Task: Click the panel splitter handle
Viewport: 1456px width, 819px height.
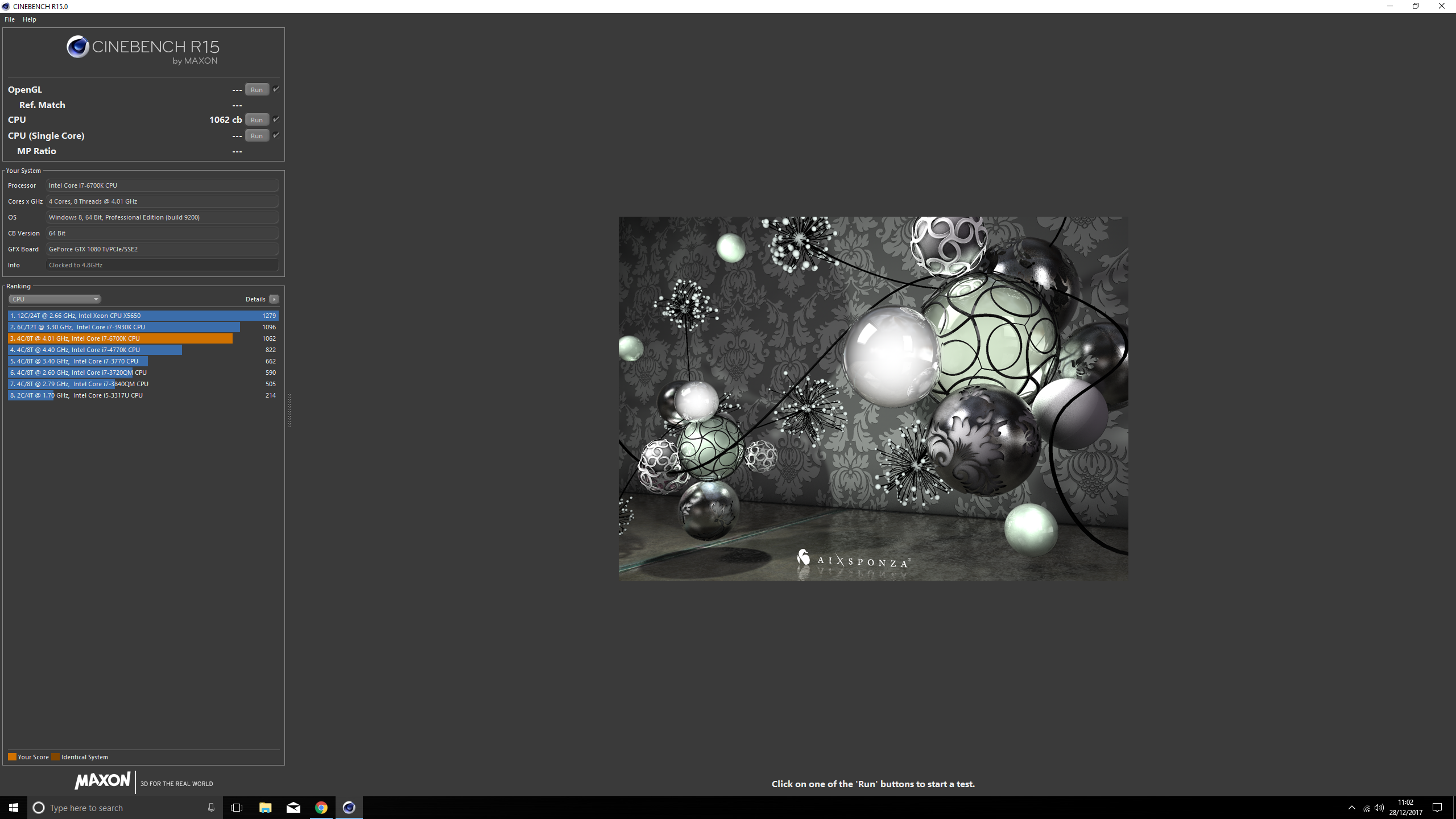Action: pos(289,410)
